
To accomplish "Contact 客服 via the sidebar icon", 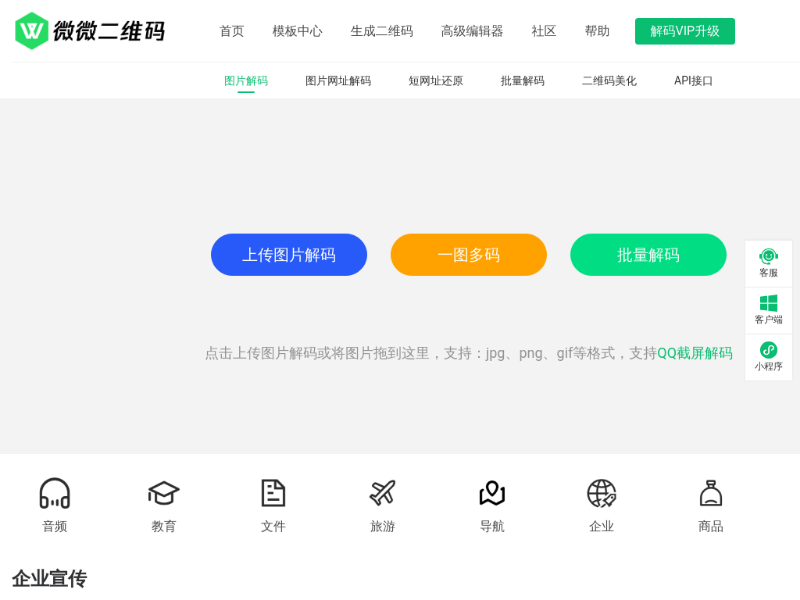I will [x=768, y=263].
